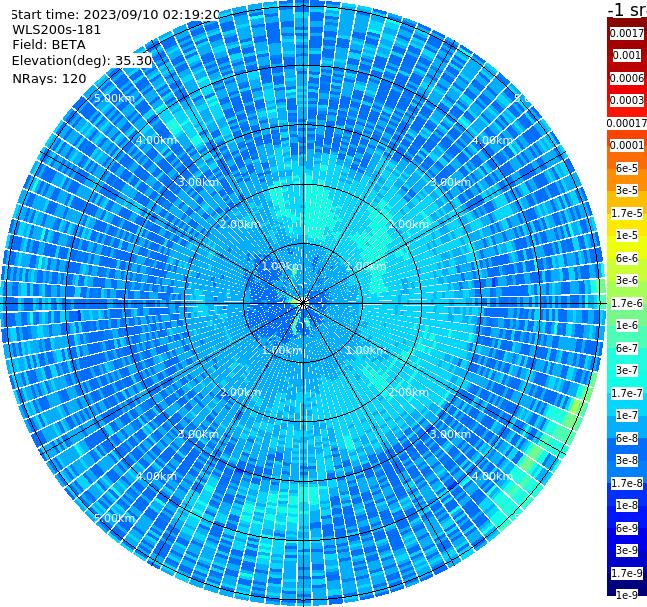The image size is (647, 607).
Task: Pick the orange 6e-5 colorbar level
Action: tap(627, 168)
